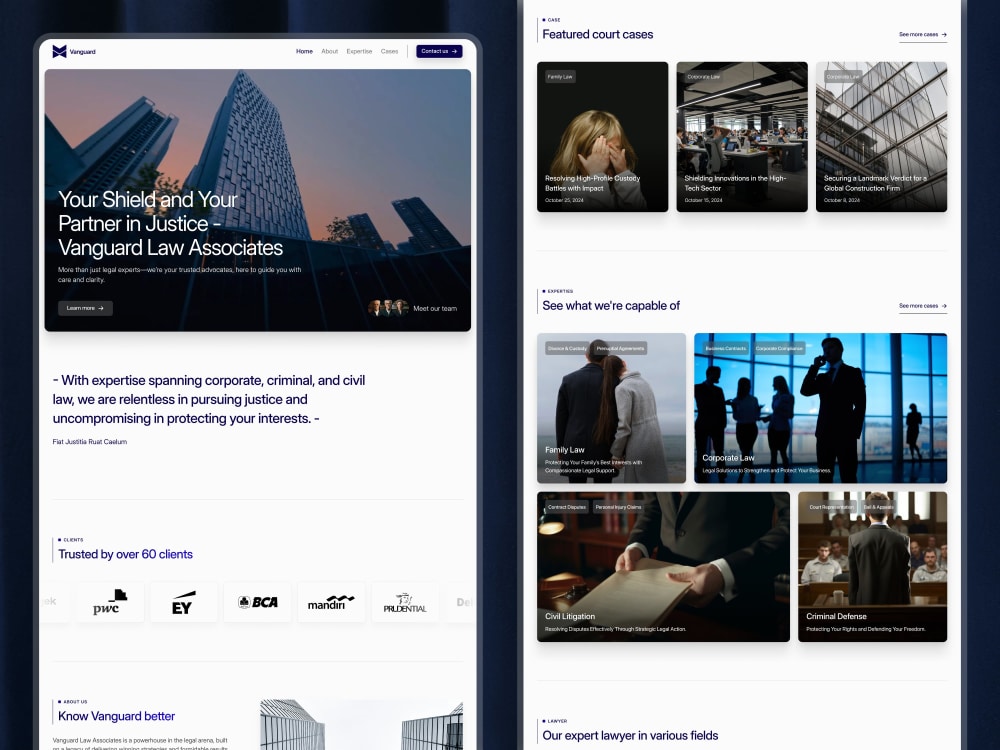Click the Meet our team link
Screen dimensions: 1000x750
[x=435, y=309]
